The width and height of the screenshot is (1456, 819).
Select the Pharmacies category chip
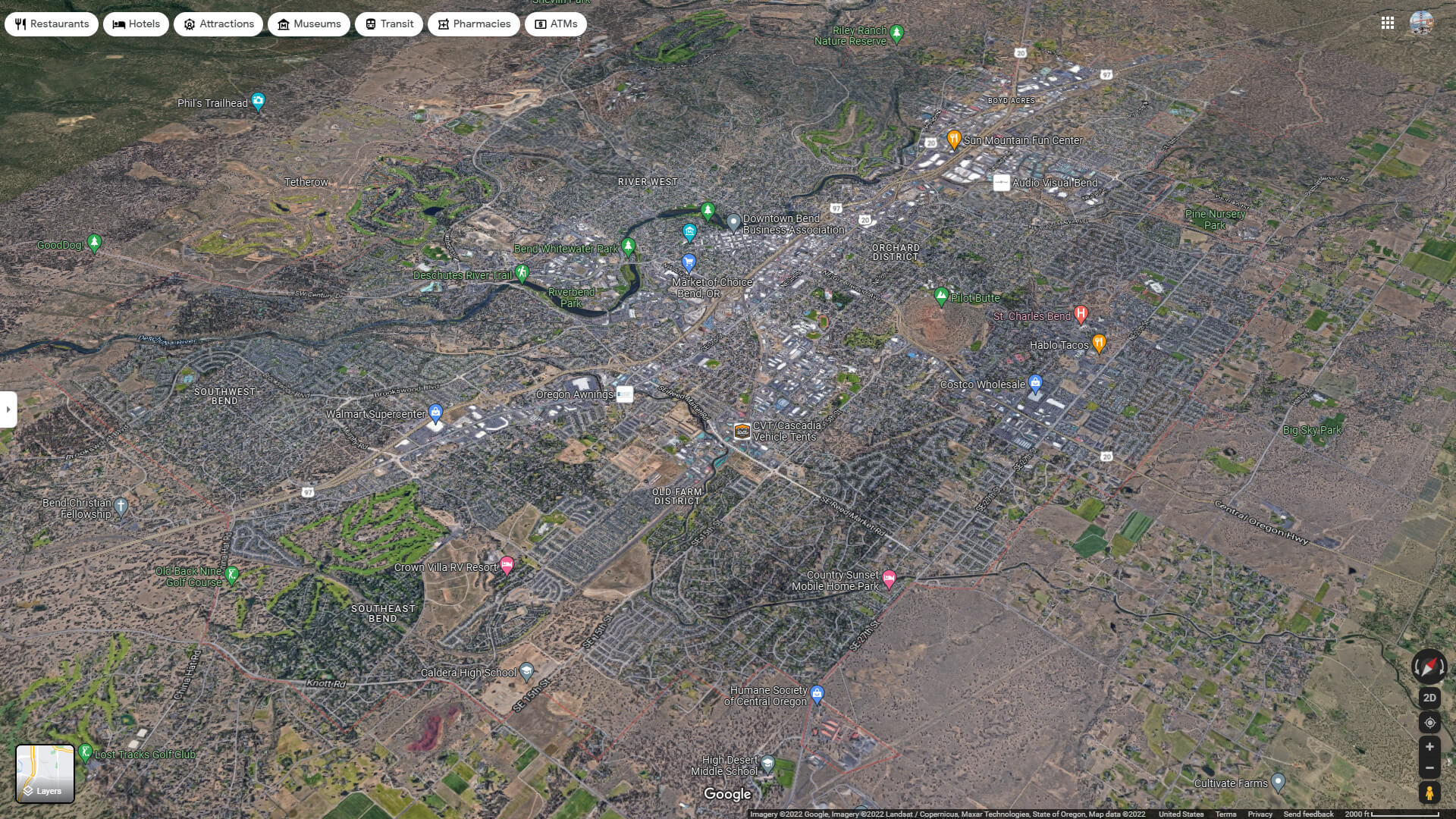pos(473,24)
